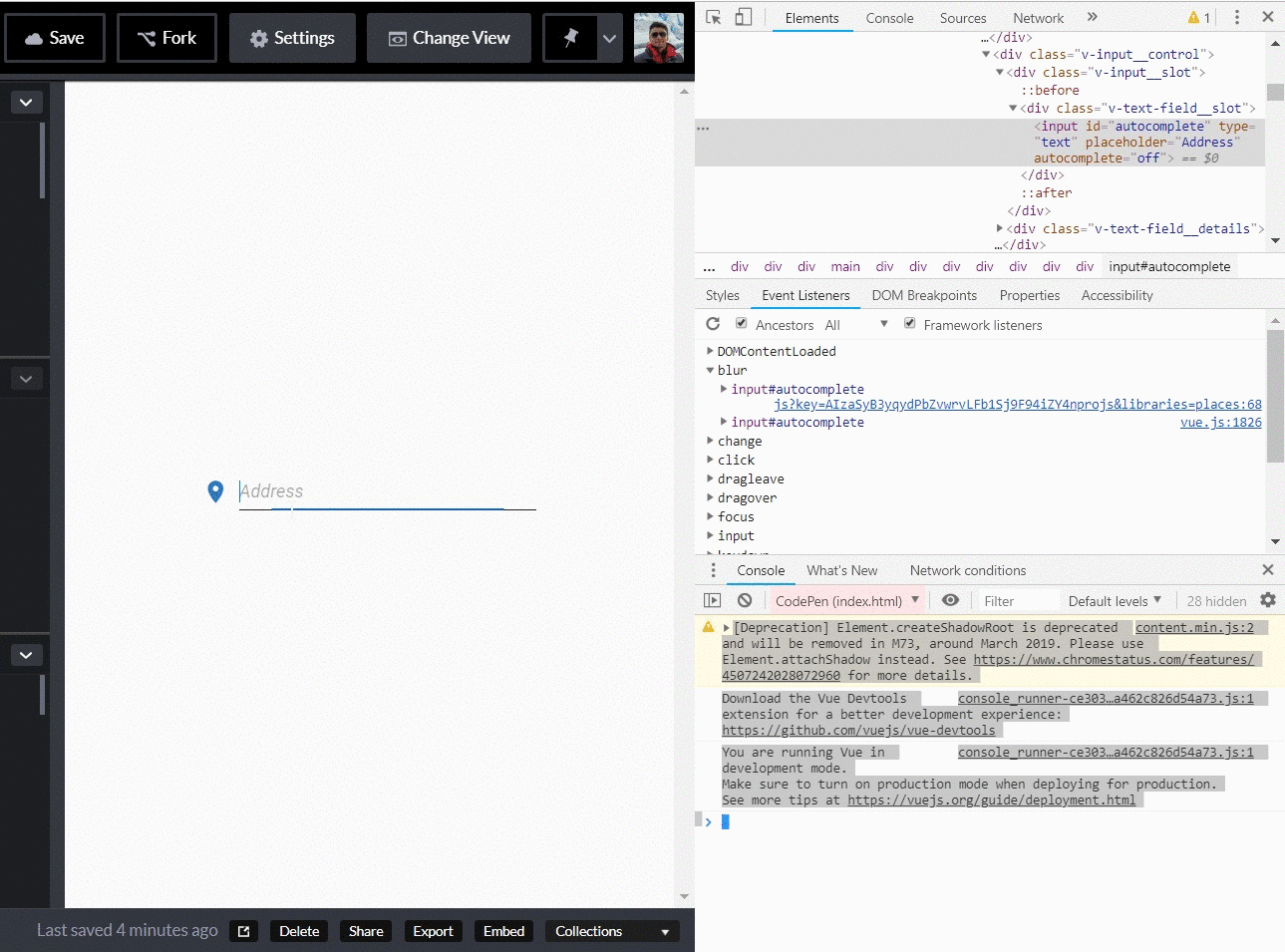Screen dimensions: 1285x952
Task: Expand the change event listener
Action: (710, 441)
